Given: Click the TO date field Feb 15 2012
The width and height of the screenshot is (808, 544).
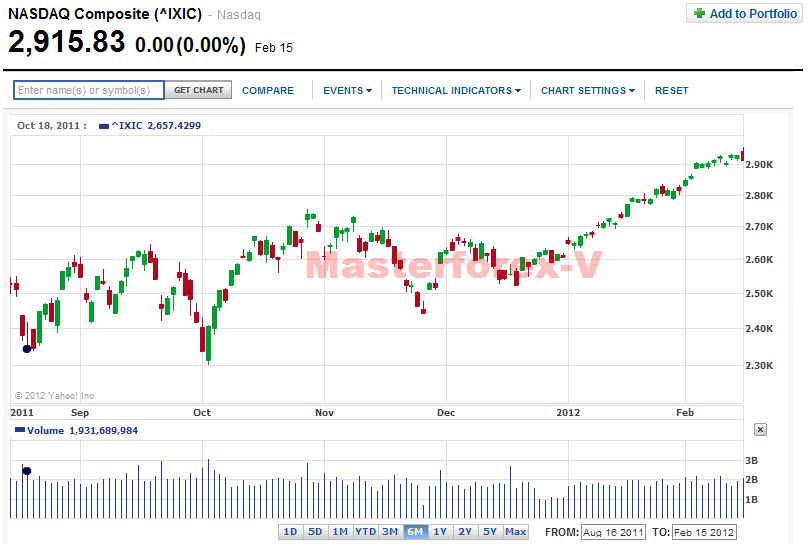Looking at the screenshot, I should 704,532.
